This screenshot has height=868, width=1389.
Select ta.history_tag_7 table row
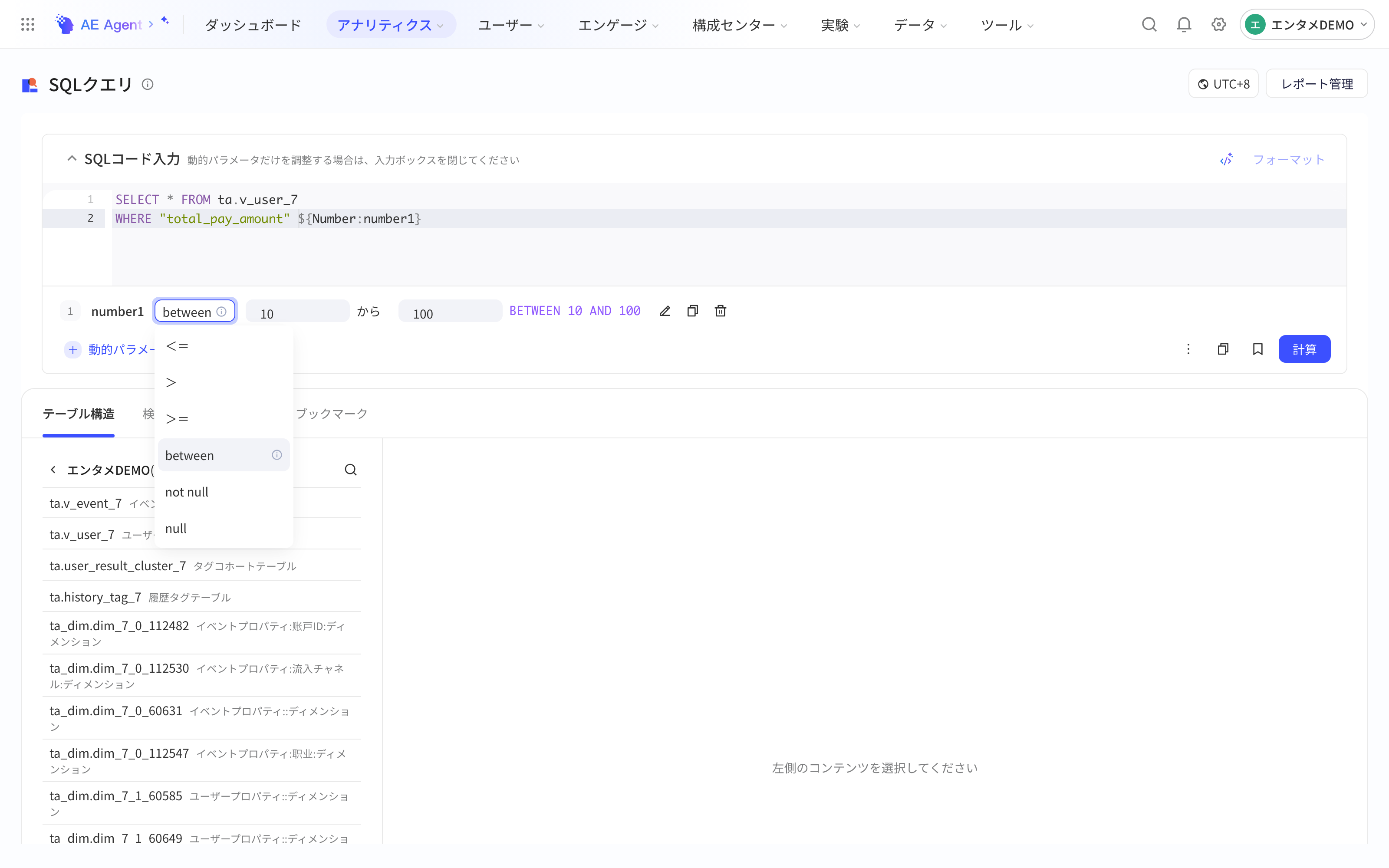(201, 597)
